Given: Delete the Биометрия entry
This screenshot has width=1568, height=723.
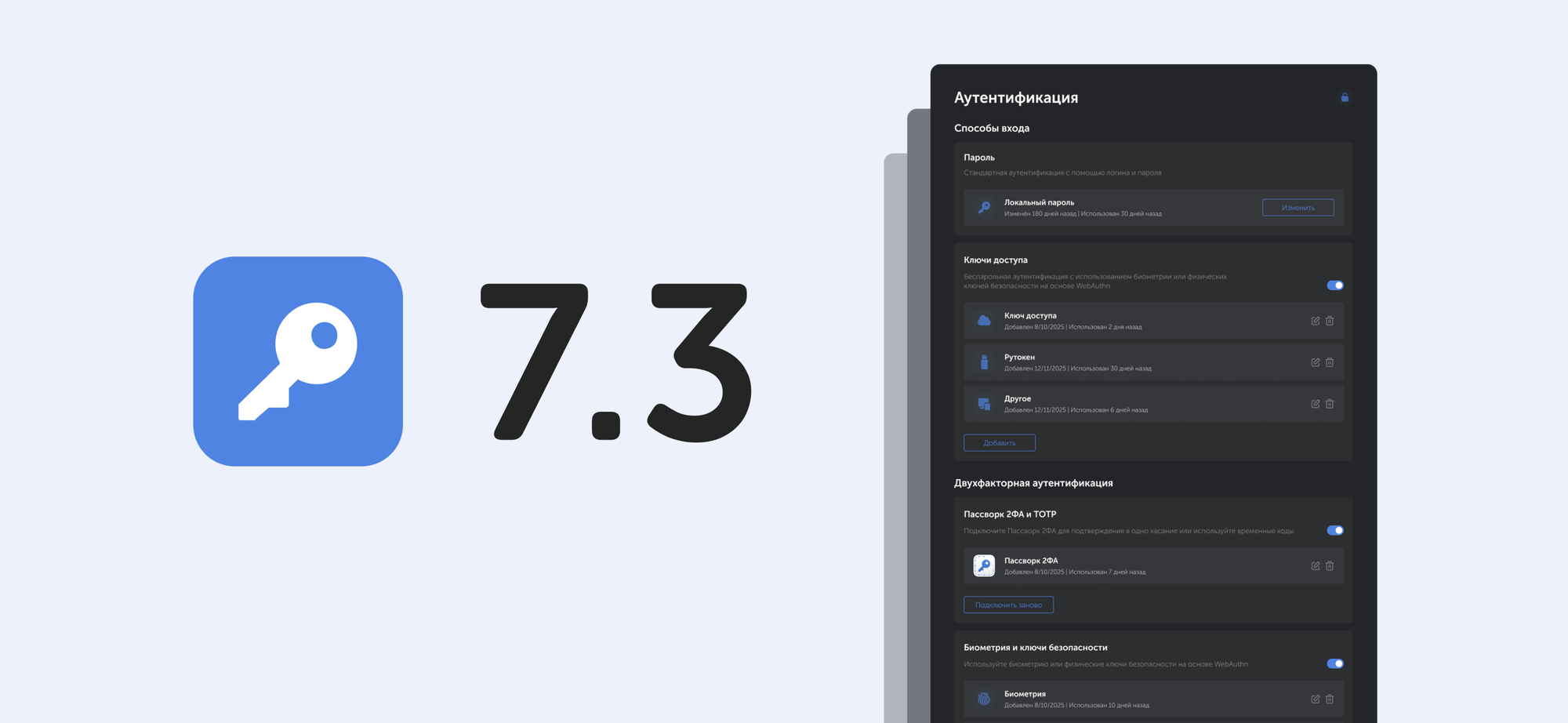Looking at the screenshot, I should tap(1330, 699).
